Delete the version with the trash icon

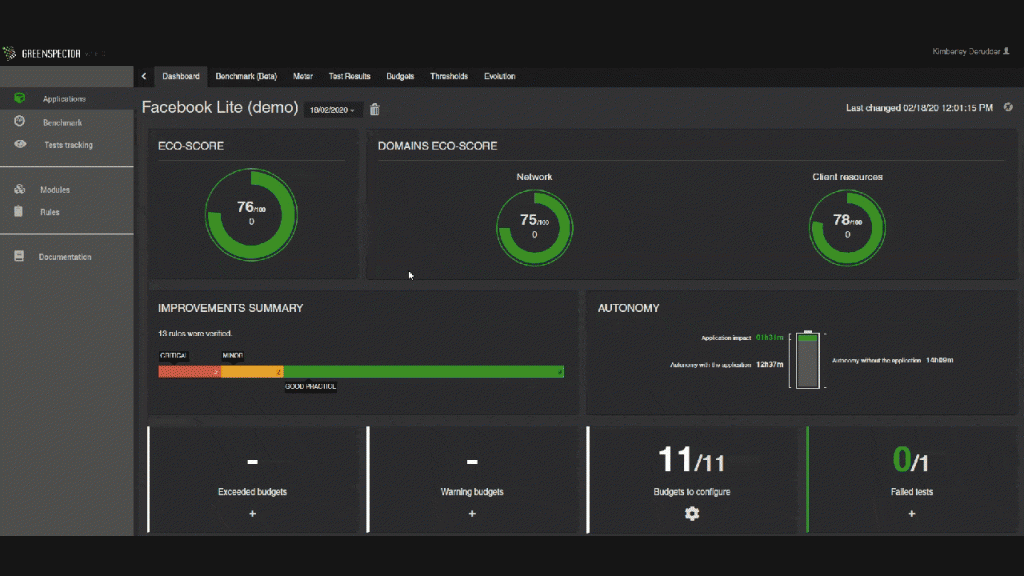[x=374, y=109]
